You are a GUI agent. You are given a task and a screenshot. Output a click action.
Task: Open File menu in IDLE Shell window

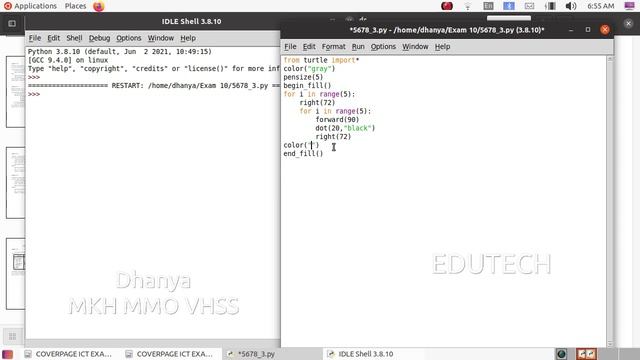35,38
